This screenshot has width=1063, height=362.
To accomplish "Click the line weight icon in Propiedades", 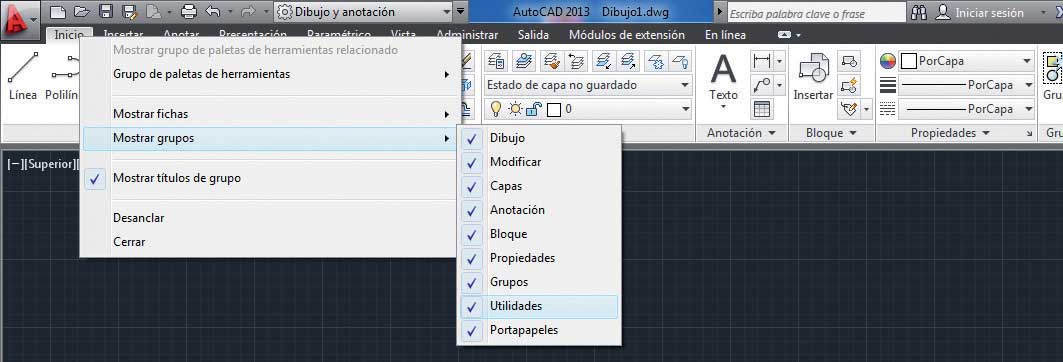I will tap(887, 85).
